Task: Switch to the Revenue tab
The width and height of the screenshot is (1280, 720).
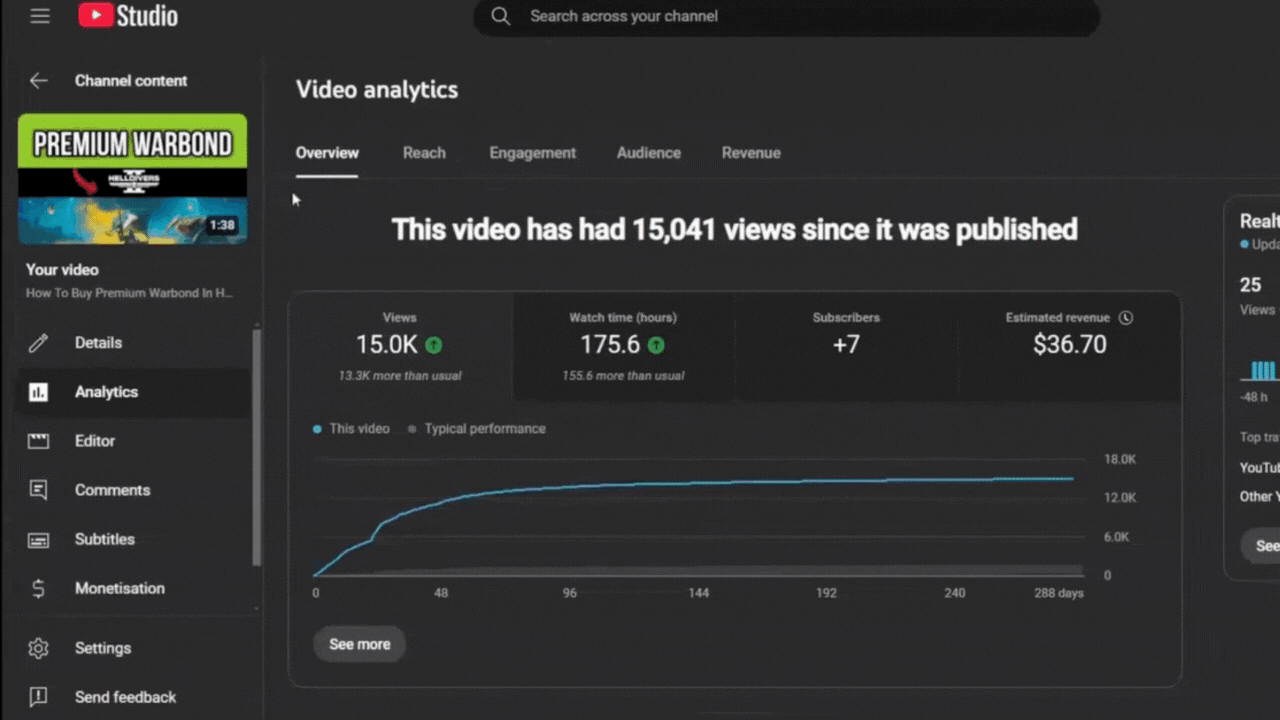Action: (751, 153)
